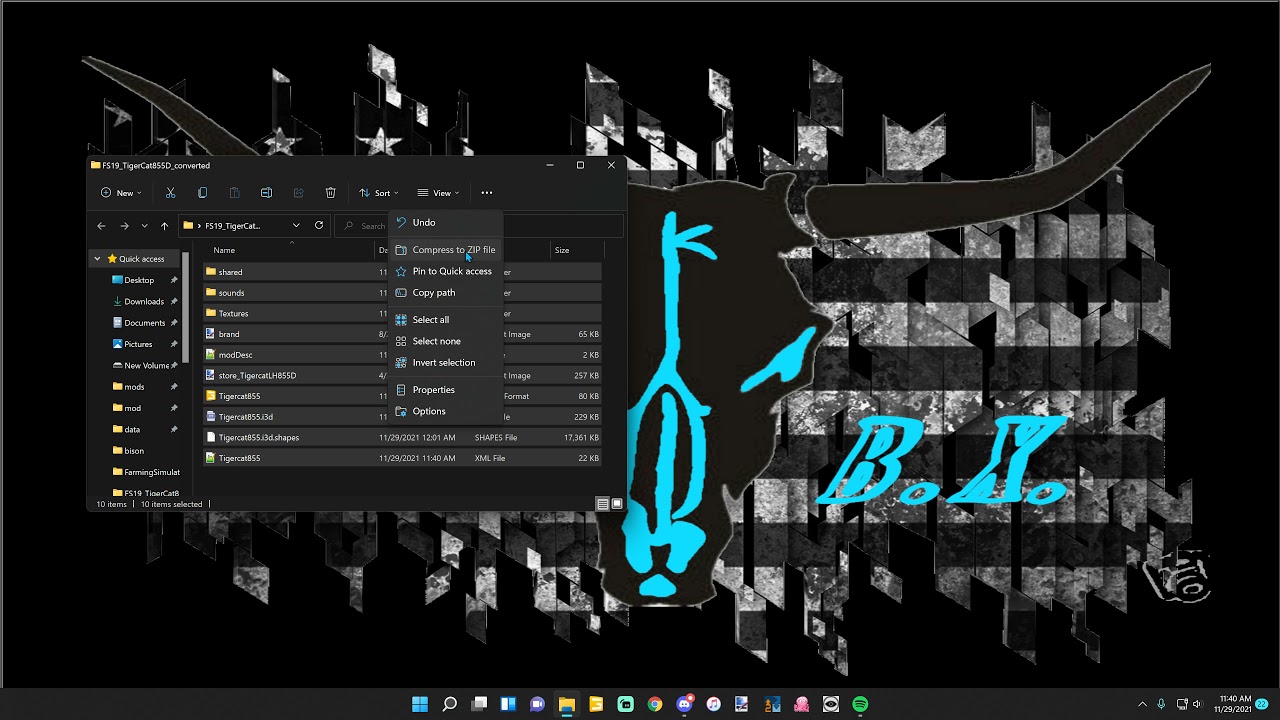Refresh the folder view

(319, 225)
